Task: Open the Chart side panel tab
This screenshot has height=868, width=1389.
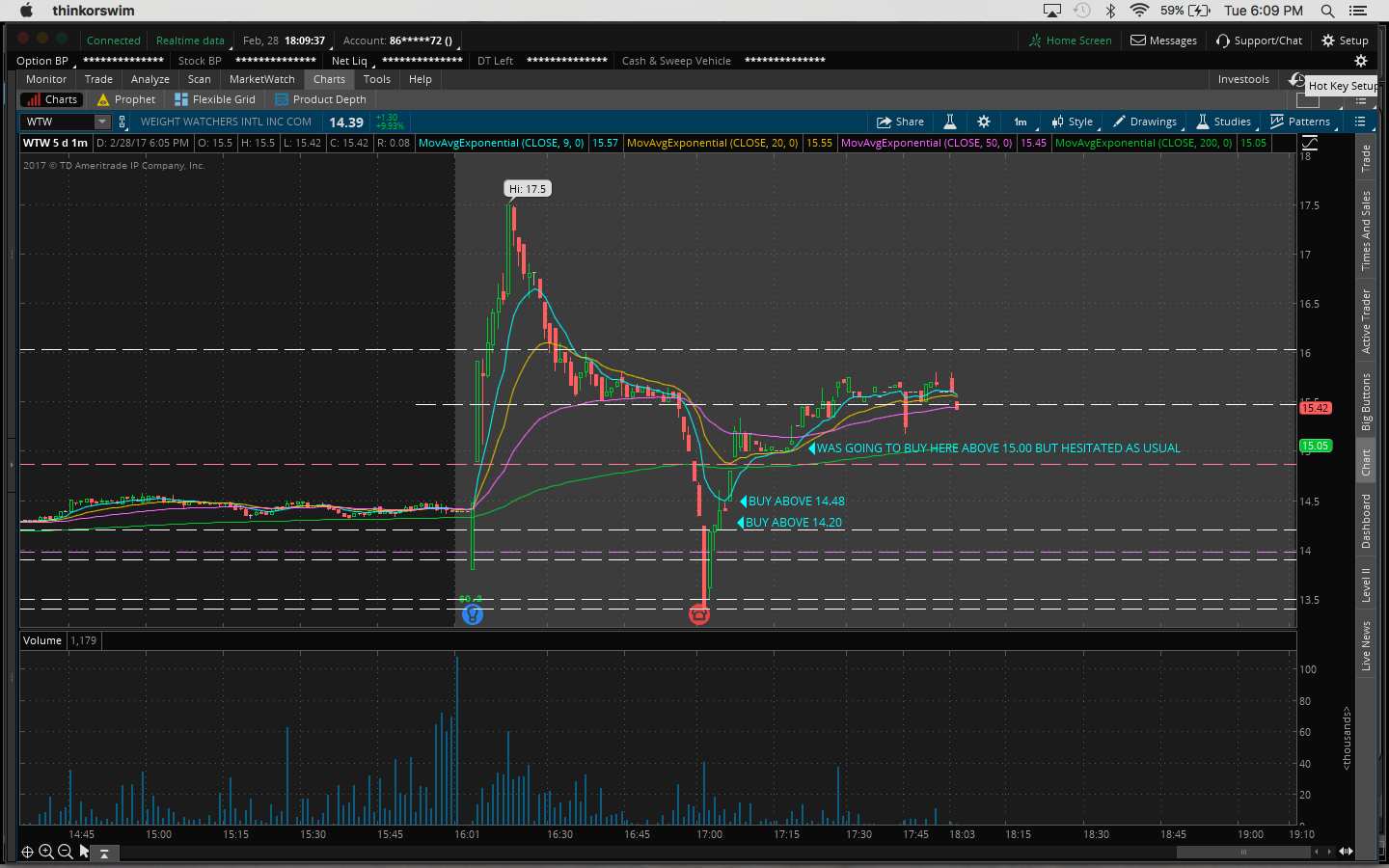Action: [1366, 463]
